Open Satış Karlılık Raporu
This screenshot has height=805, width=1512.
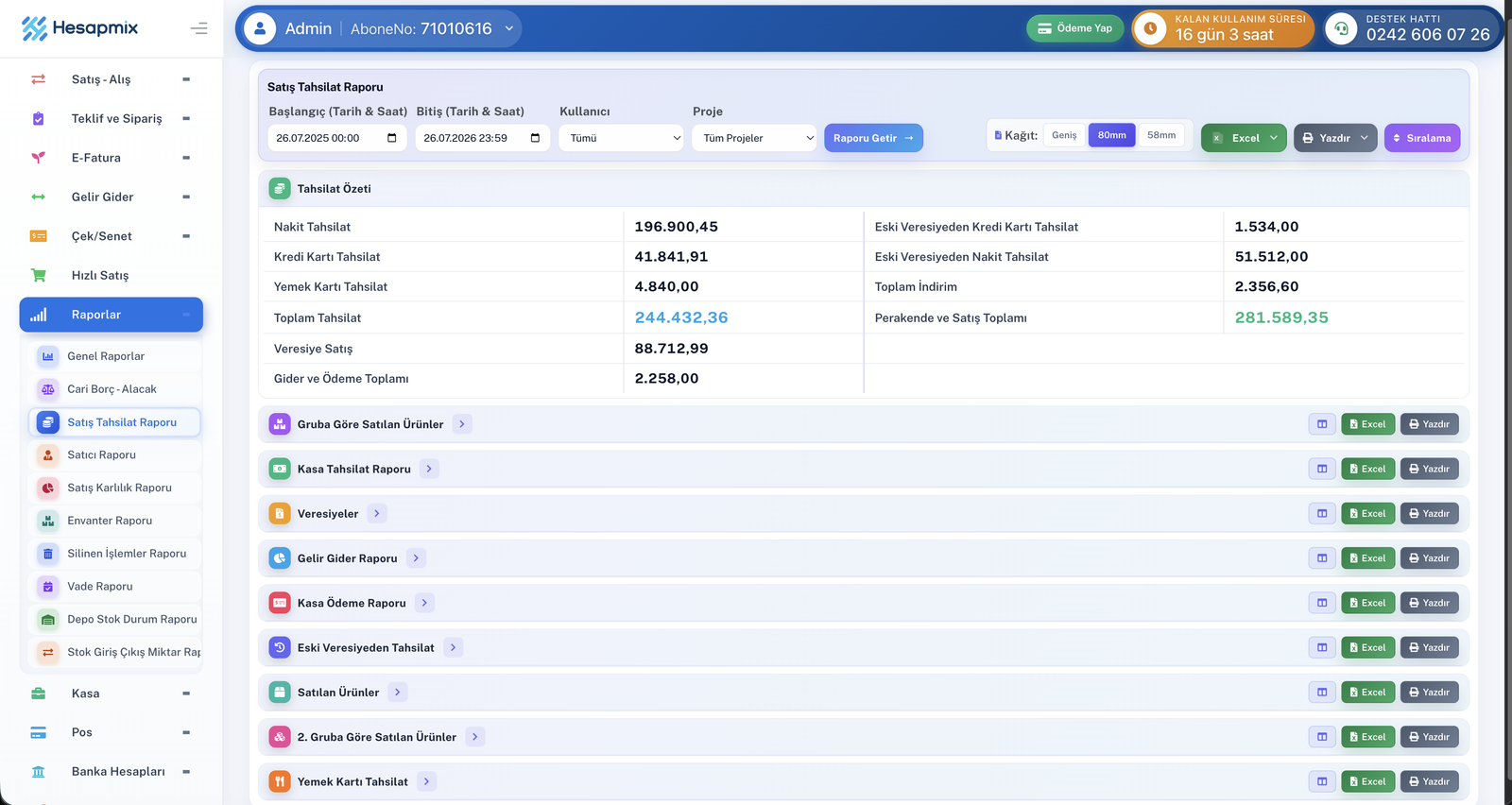coord(115,488)
